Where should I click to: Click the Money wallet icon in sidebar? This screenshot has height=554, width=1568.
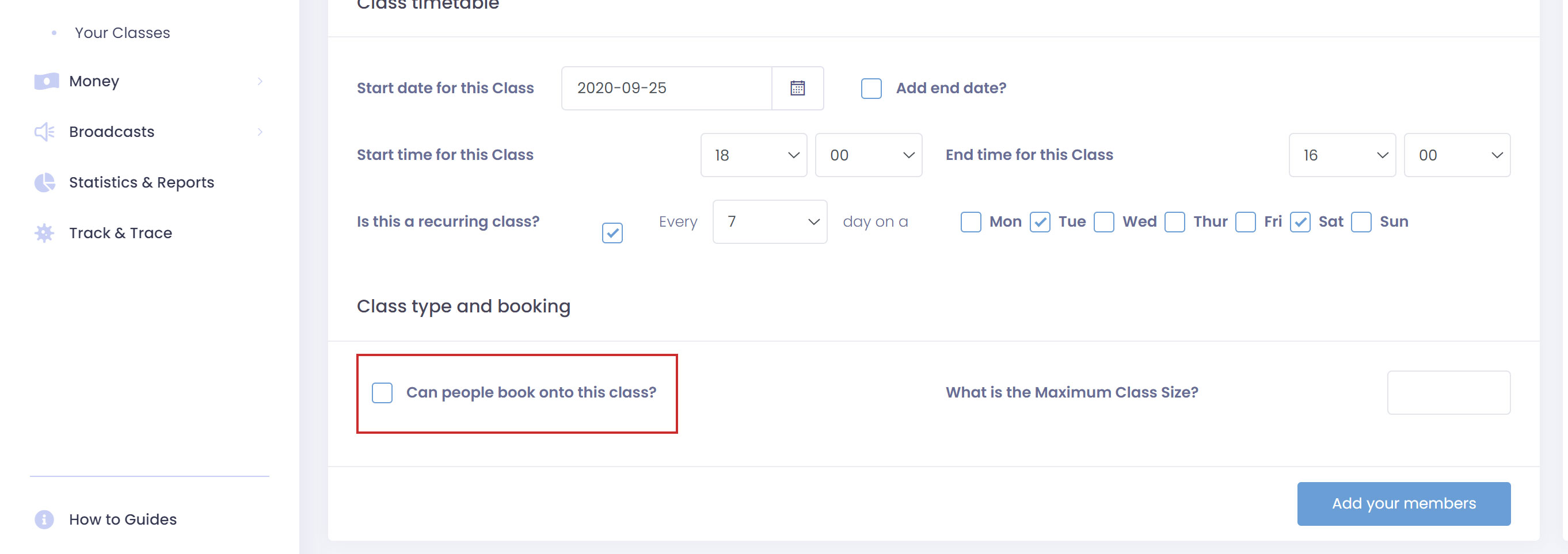46,82
